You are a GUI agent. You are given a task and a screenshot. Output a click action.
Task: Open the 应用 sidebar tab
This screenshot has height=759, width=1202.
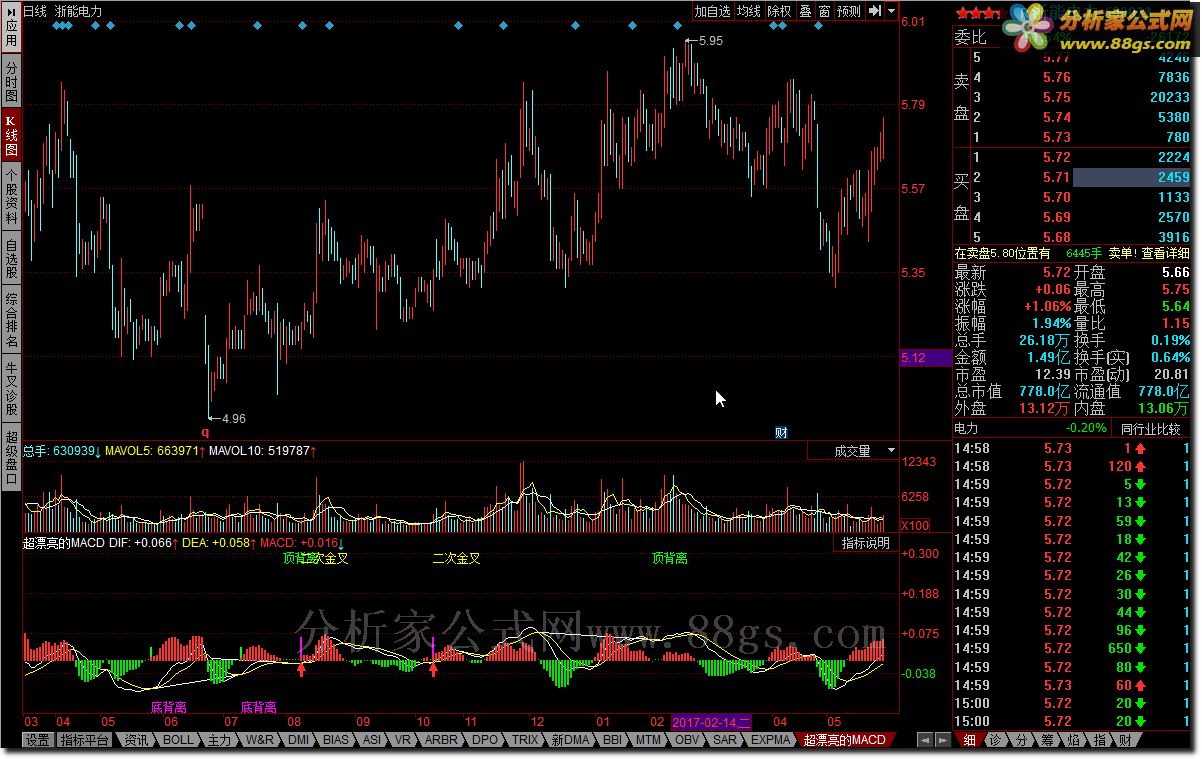[11, 29]
